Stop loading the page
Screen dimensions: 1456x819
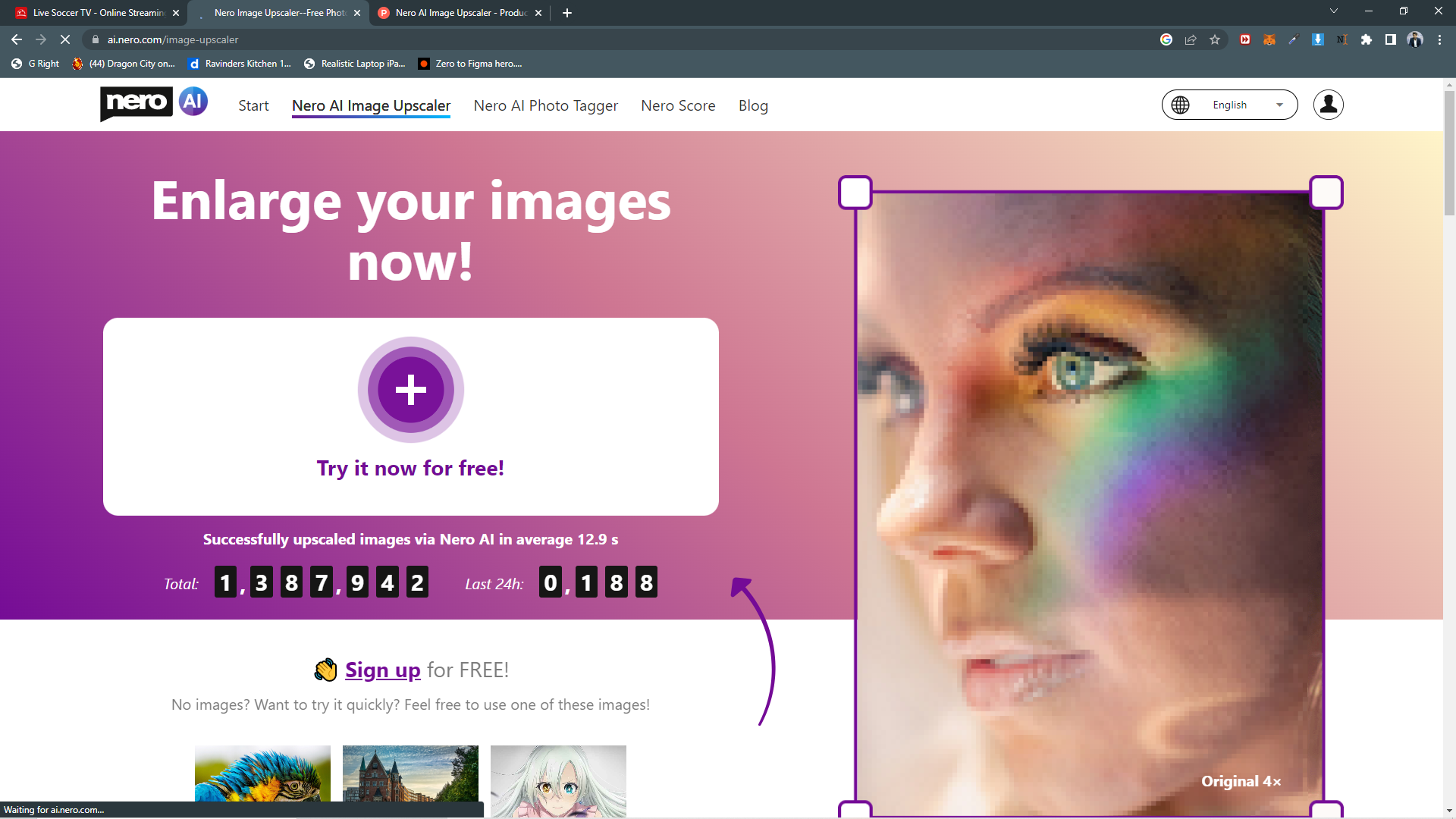[x=65, y=39]
